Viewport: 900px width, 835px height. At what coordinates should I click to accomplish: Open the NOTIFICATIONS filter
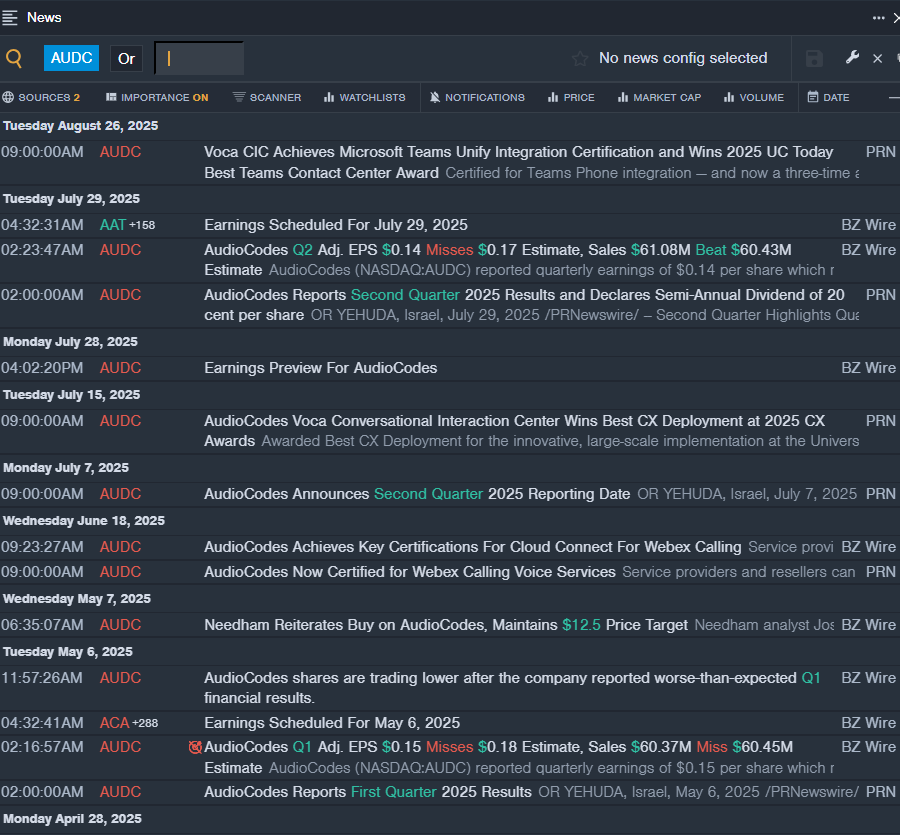pos(477,98)
